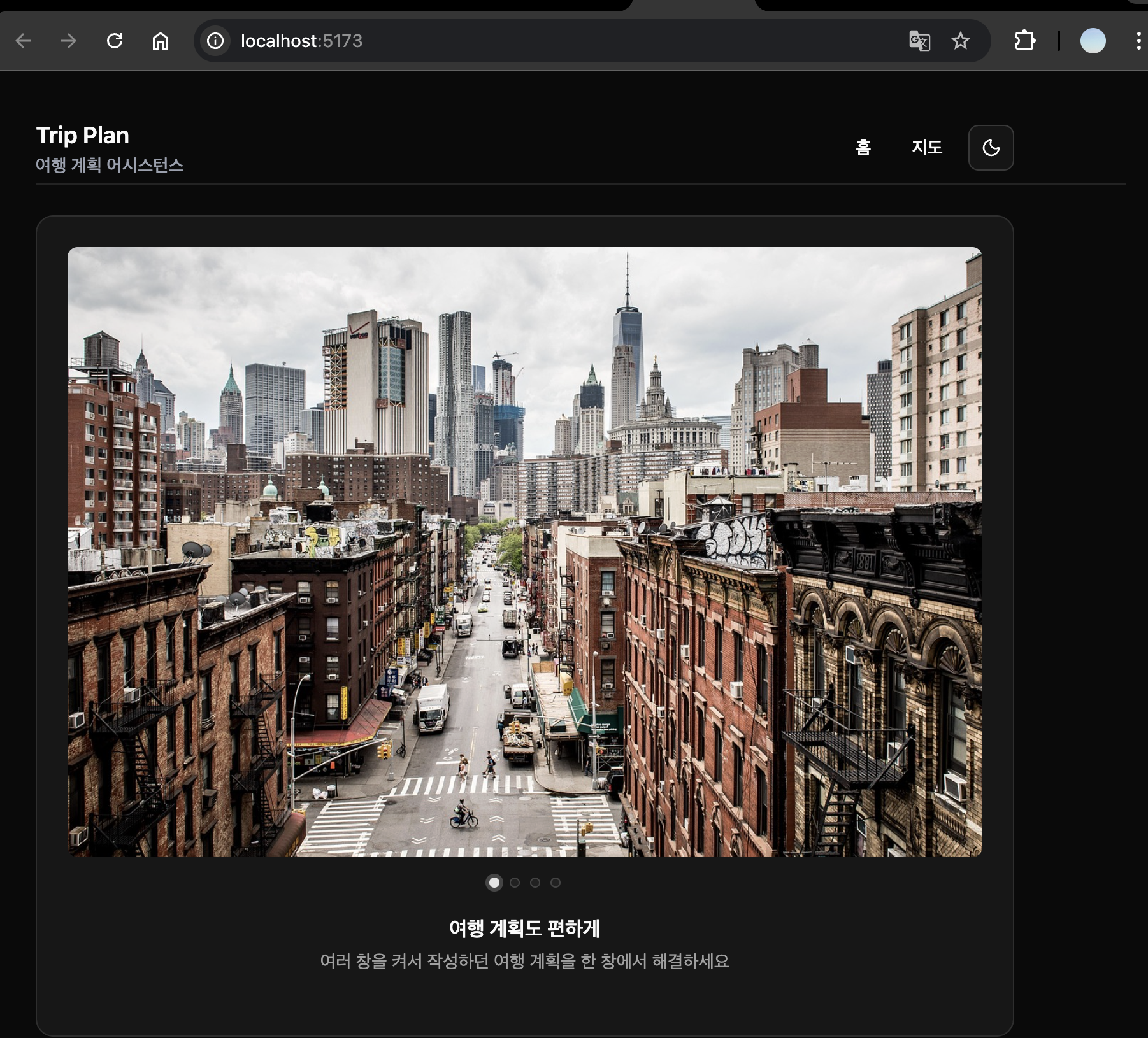The height and width of the screenshot is (1038, 1148).
Task: Click the browser address bar
Action: [x=446, y=41]
